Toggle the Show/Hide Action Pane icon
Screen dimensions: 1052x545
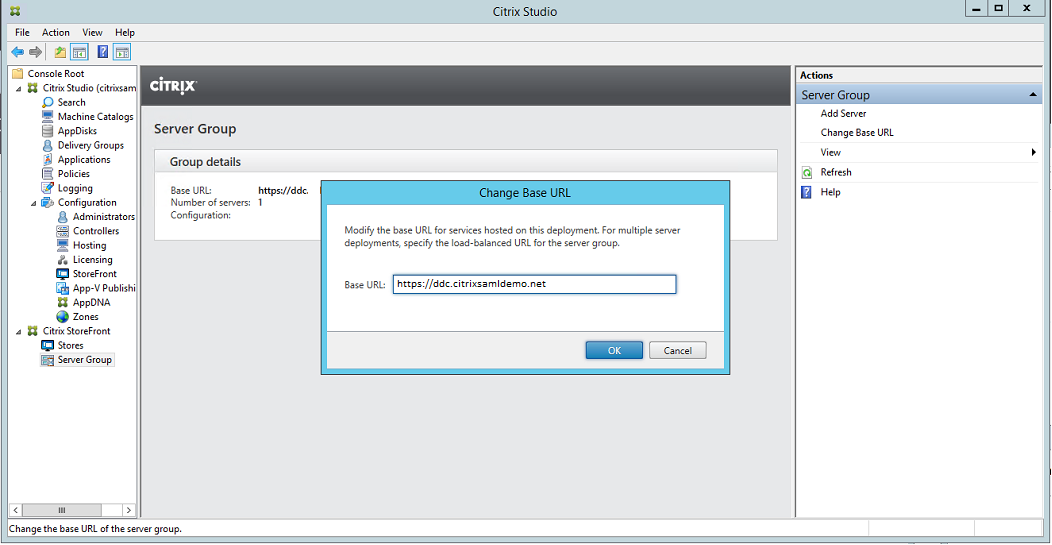(x=121, y=52)
